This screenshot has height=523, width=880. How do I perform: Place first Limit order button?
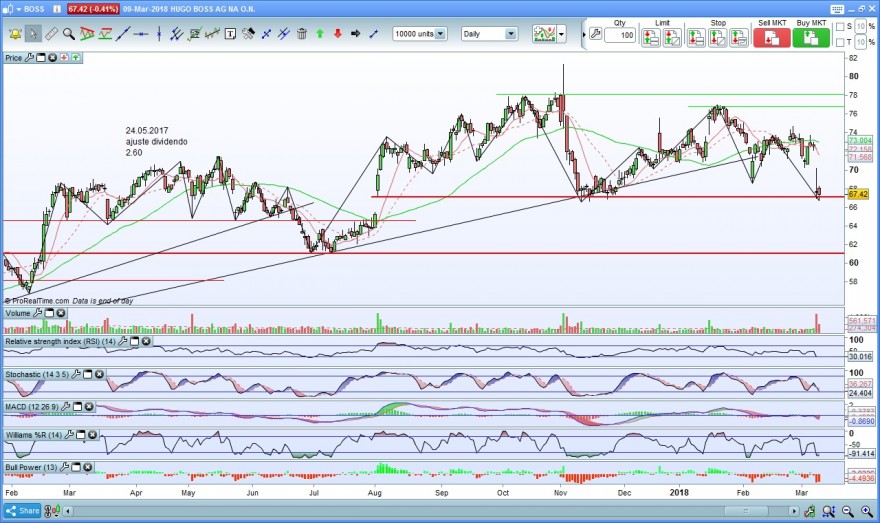tap(651, 38)
